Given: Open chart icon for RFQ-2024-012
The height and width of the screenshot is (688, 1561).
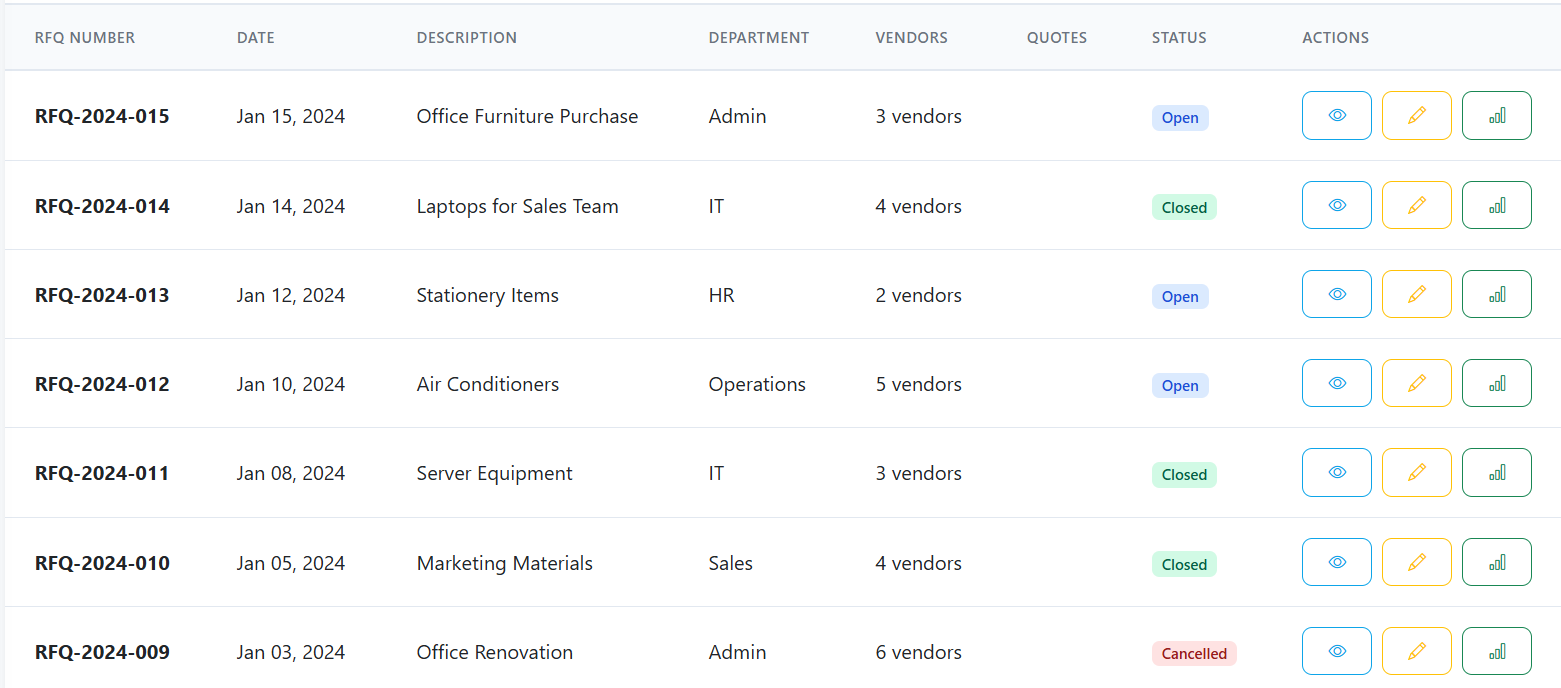Looking at the screenshot, I should coord(1497,383).
